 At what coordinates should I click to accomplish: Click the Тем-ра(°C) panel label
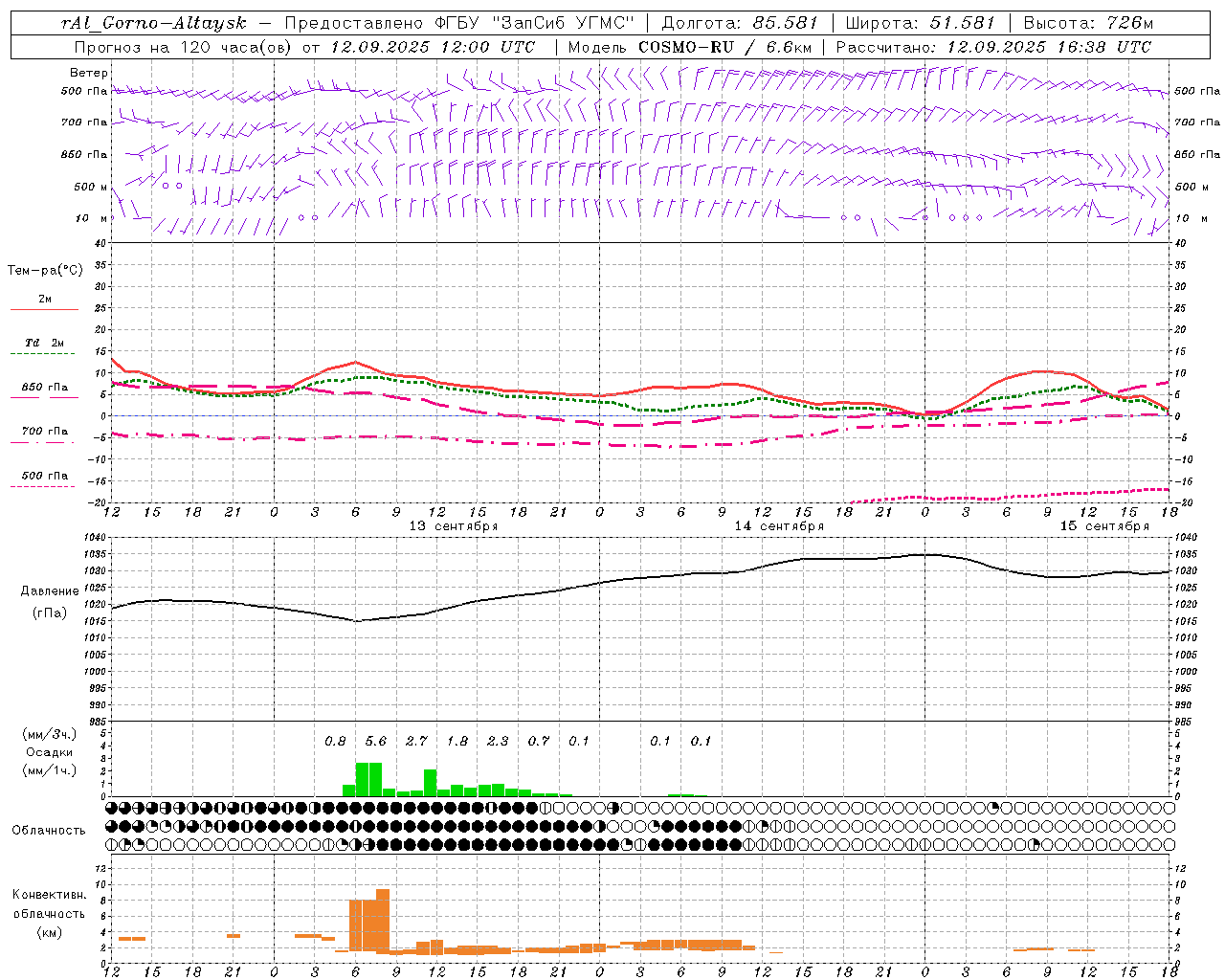click(45, 271)
